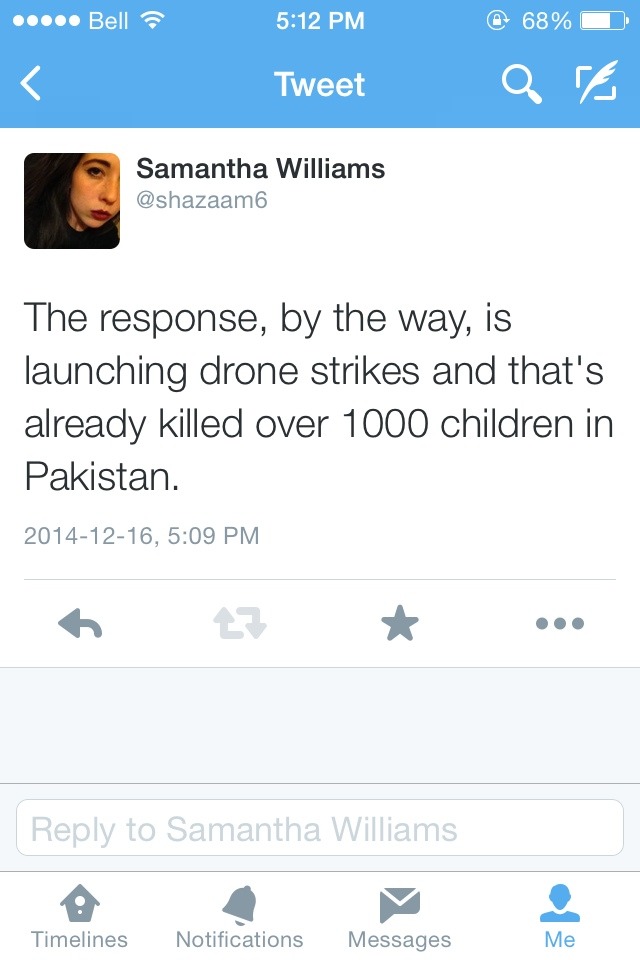Screen dimensions: 640x960
Task: Tap the Wi-Fi icon in status bar
Action: [x=152, y=21]
